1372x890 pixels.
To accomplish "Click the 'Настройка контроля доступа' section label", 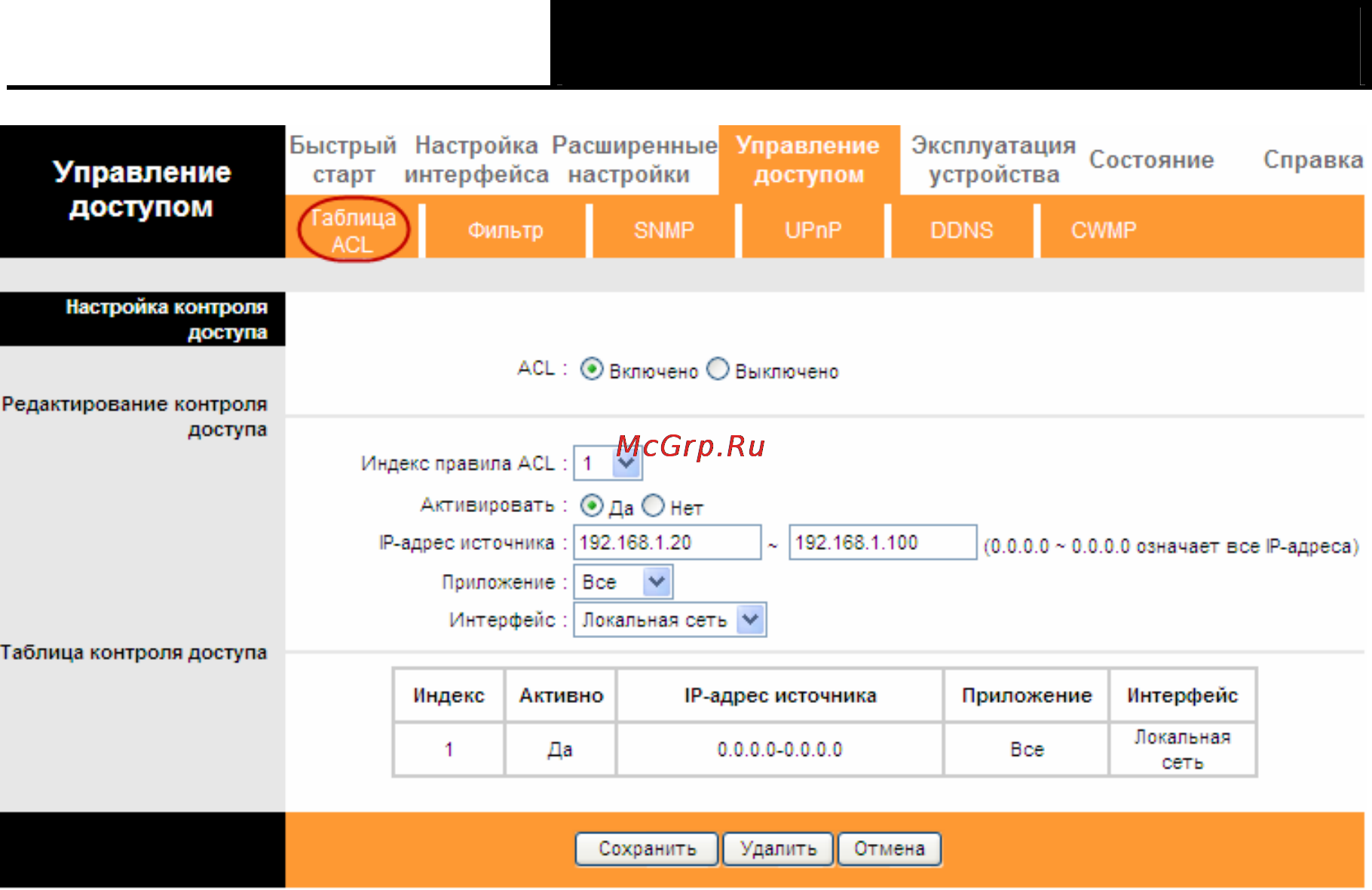I will click(166, 319).
